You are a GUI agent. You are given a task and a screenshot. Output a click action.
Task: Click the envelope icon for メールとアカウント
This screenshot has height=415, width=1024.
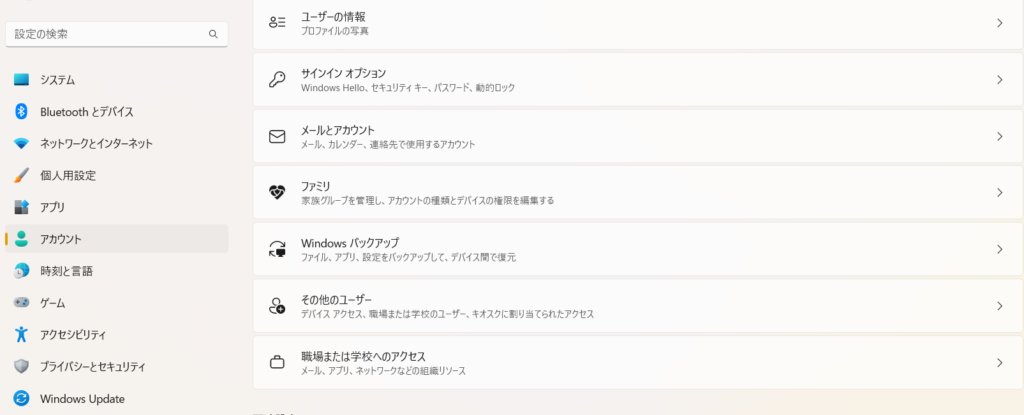click(277, 137)
